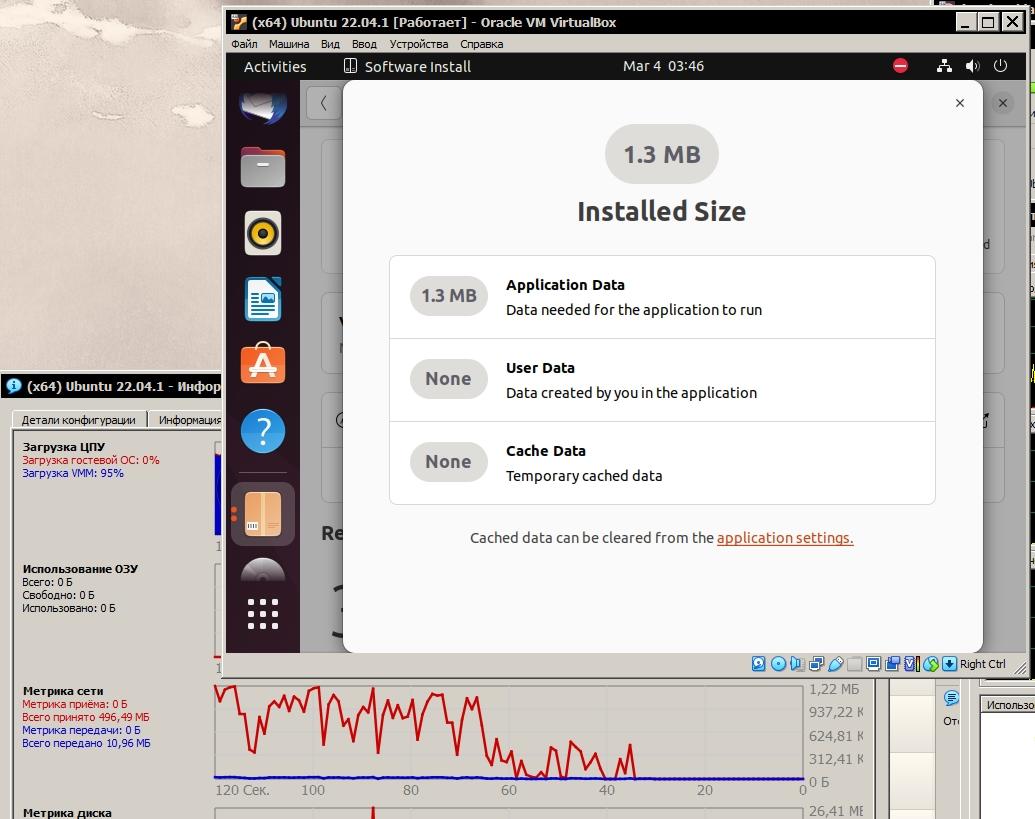
Task: Click Всего передано 10,96 МБ text
Action: (x=86, y=743)
